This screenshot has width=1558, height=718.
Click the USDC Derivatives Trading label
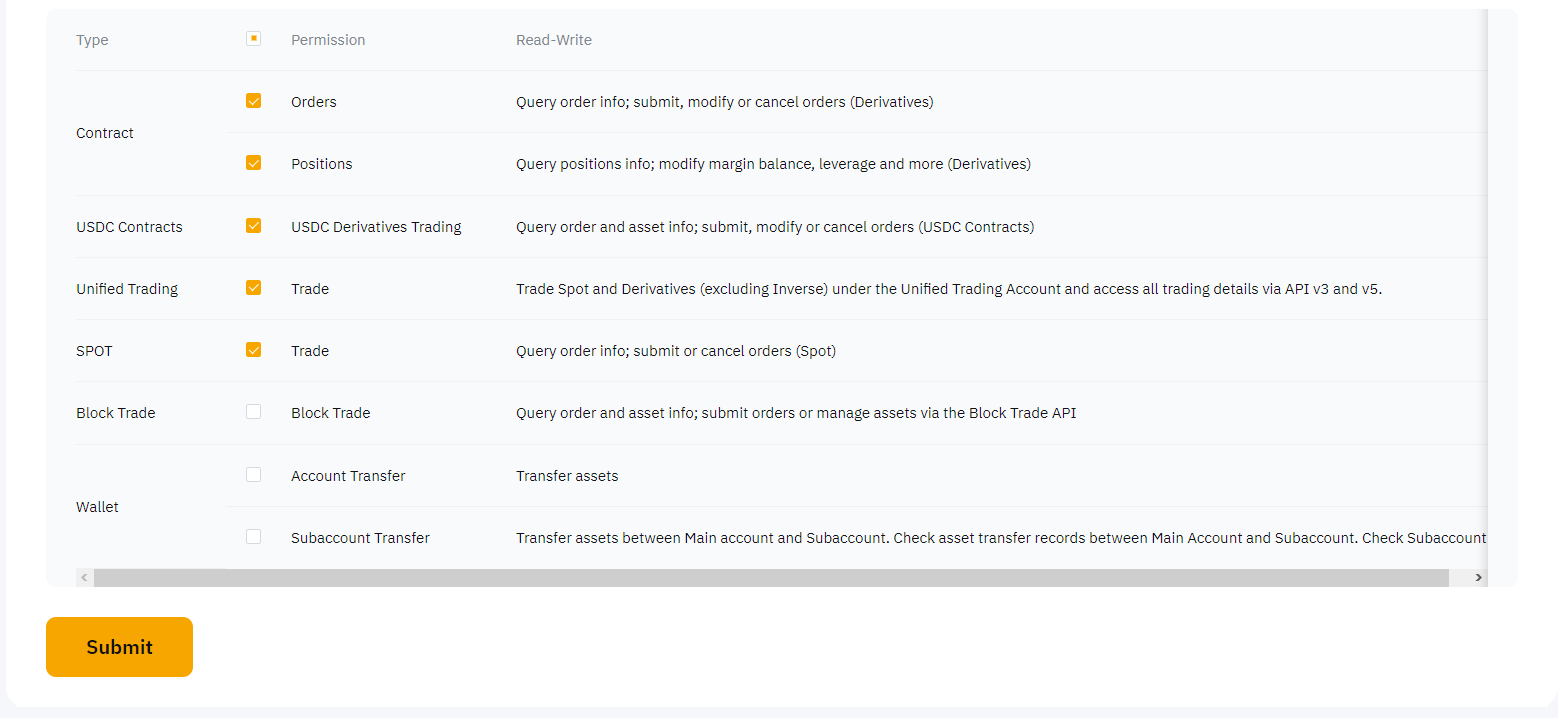(376, 227)
